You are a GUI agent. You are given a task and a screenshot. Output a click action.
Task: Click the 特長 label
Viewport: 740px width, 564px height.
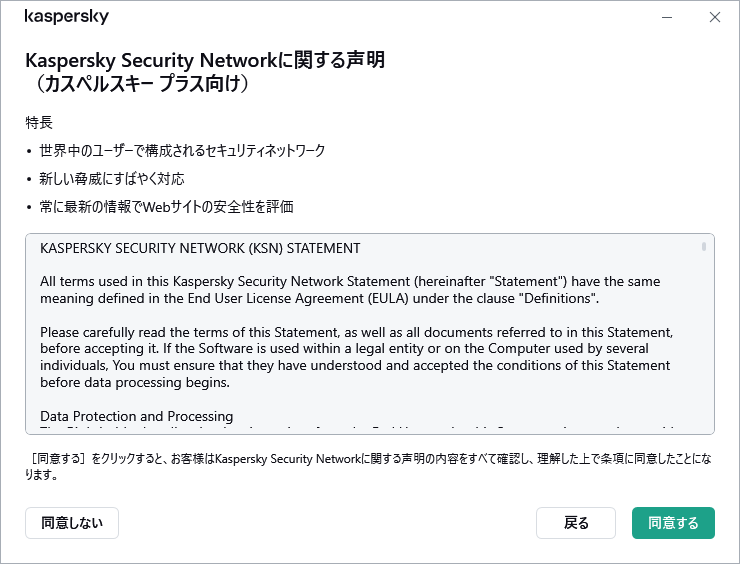pos(39,122)
